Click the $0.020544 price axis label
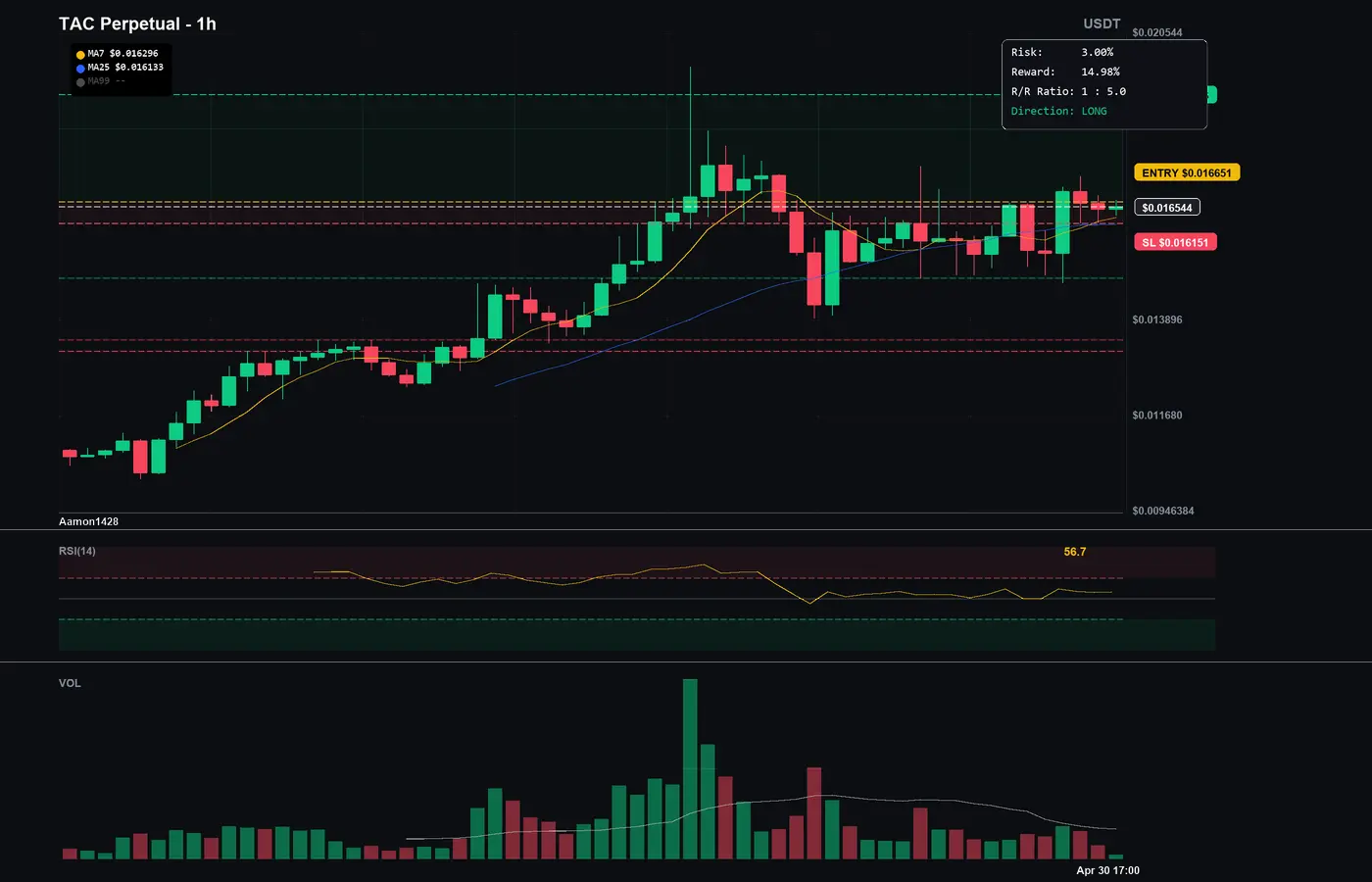 [1157, 32]
